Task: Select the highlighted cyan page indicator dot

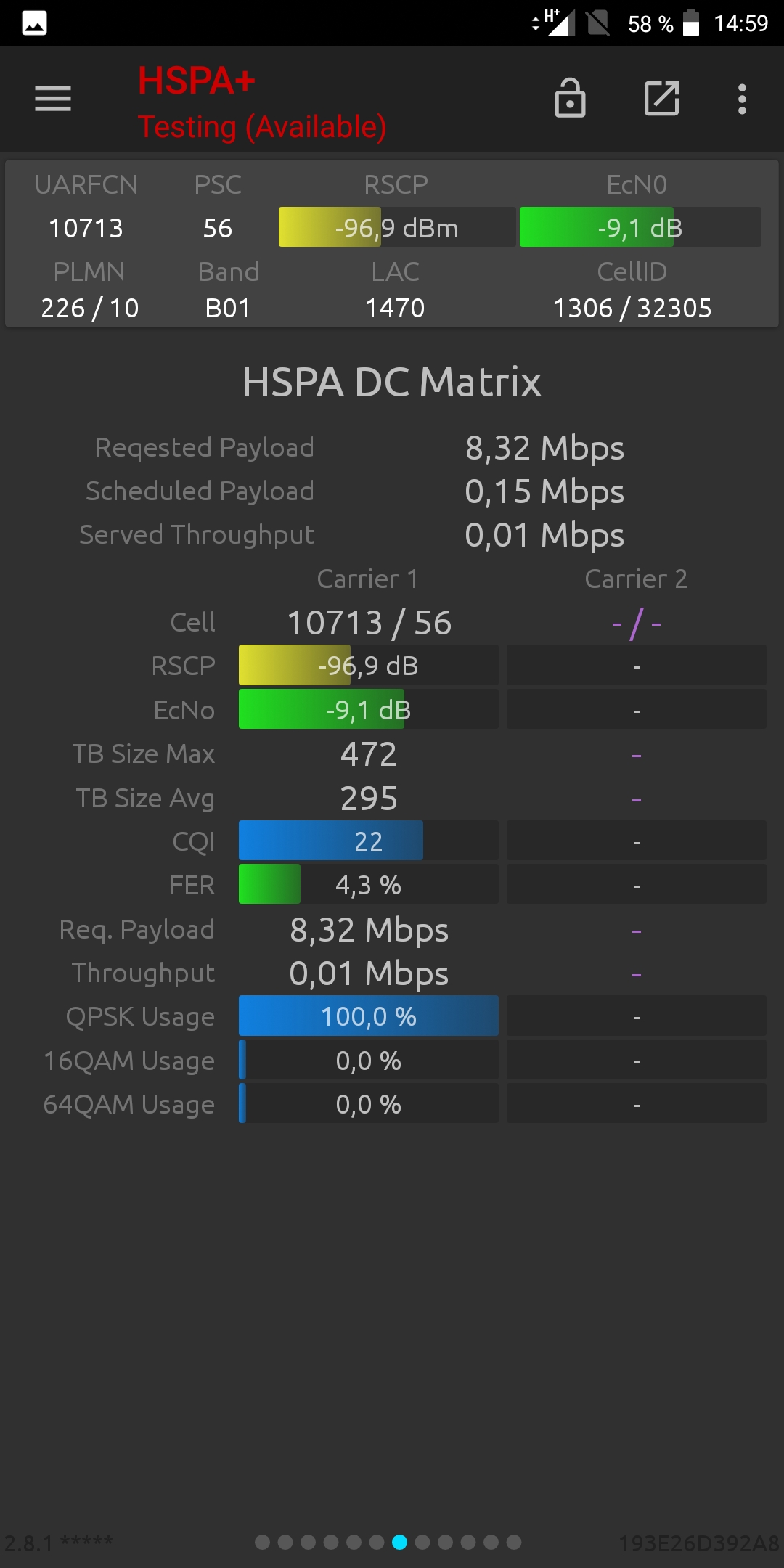Action: [399, 1542]
